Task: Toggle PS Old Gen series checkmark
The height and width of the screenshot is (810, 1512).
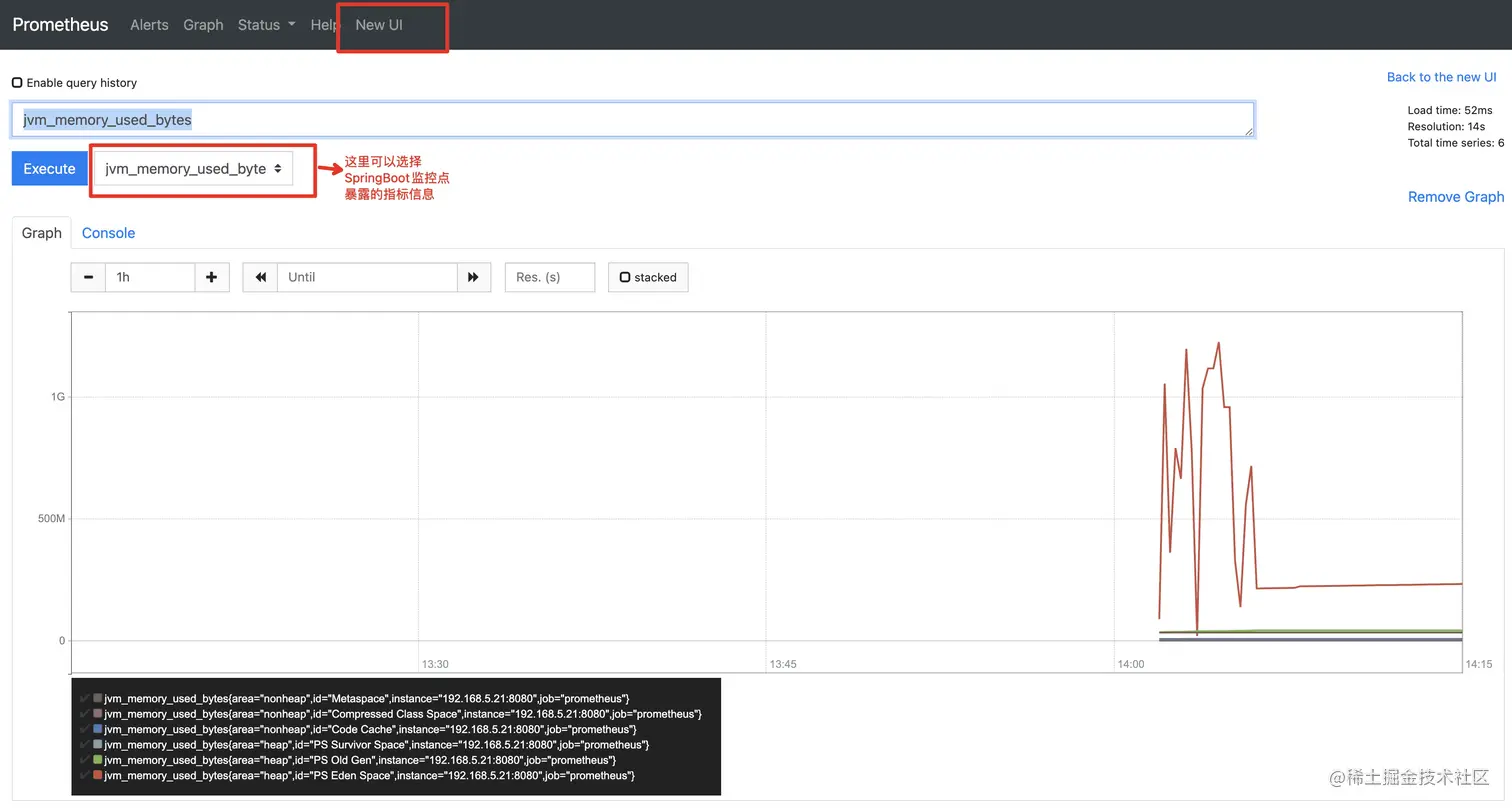Action: (x=85, y=760)
